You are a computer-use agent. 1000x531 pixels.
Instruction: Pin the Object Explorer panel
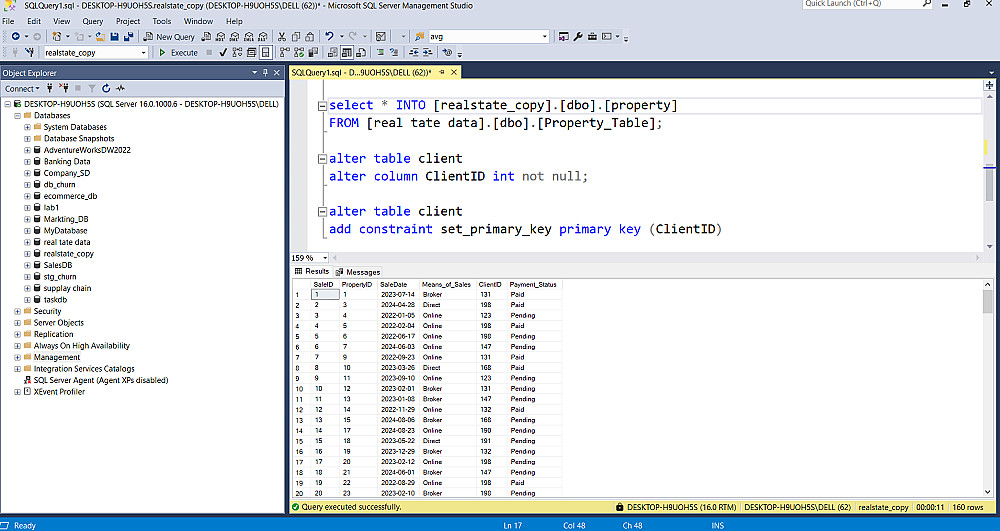[266, 73]
